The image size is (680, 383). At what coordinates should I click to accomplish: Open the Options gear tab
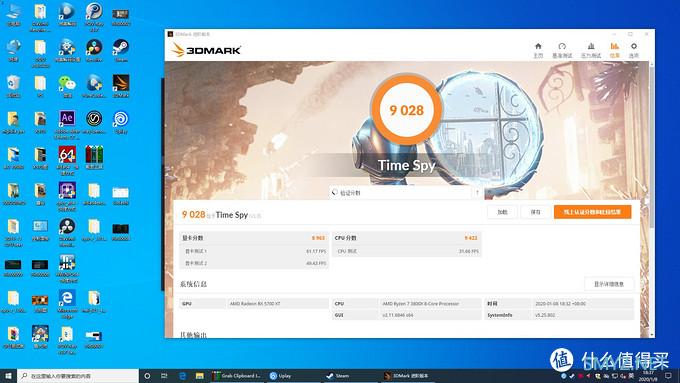[x=634, y=50]
